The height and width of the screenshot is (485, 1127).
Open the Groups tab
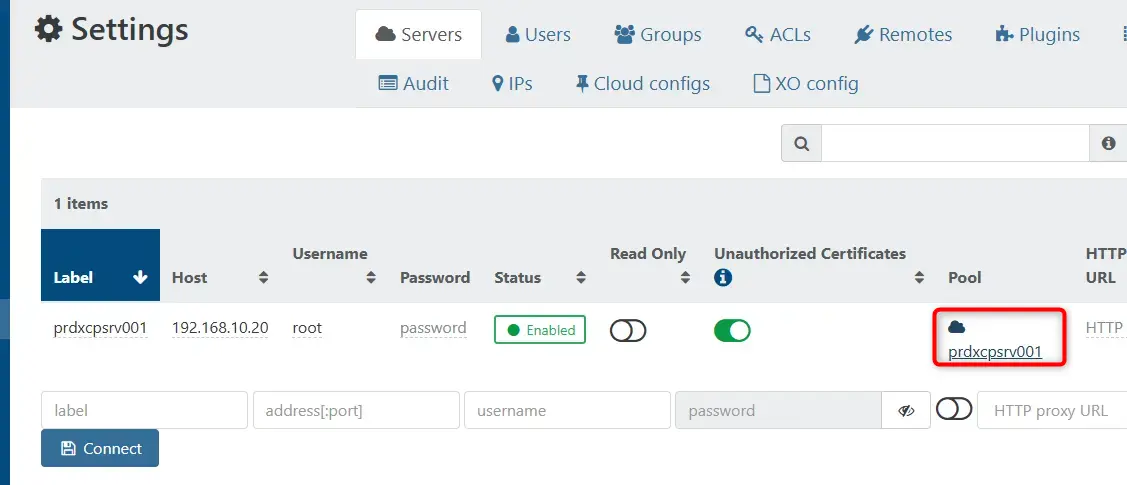(x=658, y=34)
